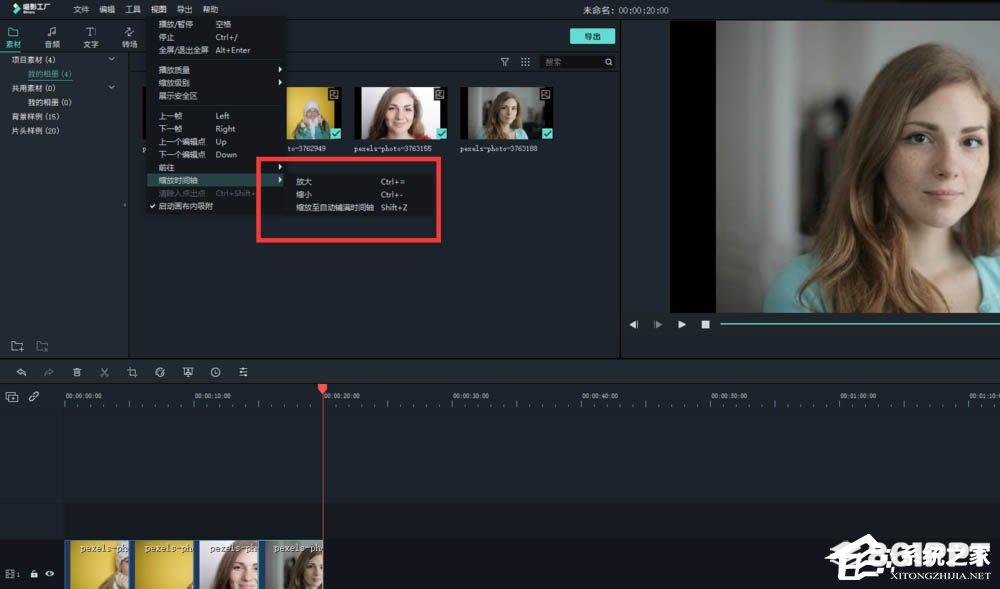The image size is (1000, 589).
Task: Click the delete folder icon
Action: tap(42, 346)
